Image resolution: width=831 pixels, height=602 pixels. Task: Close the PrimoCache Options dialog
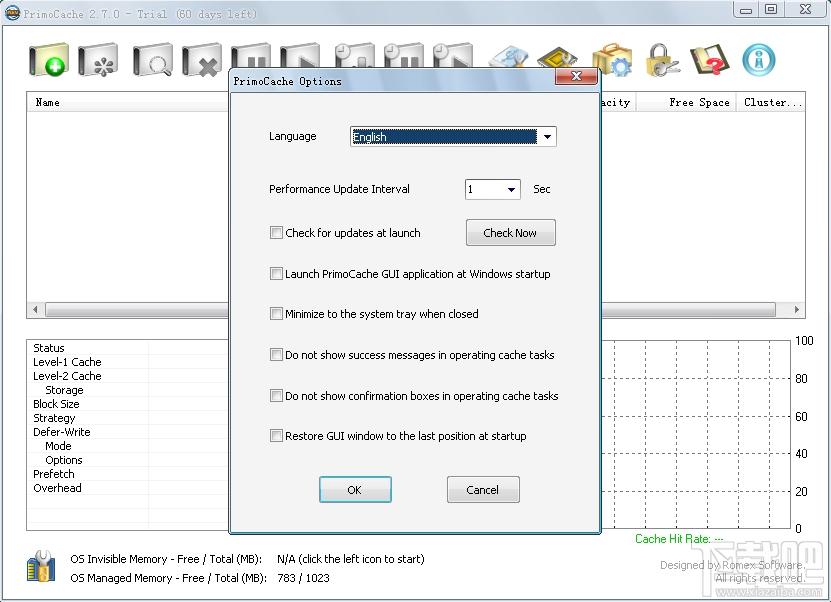[576, 76]
